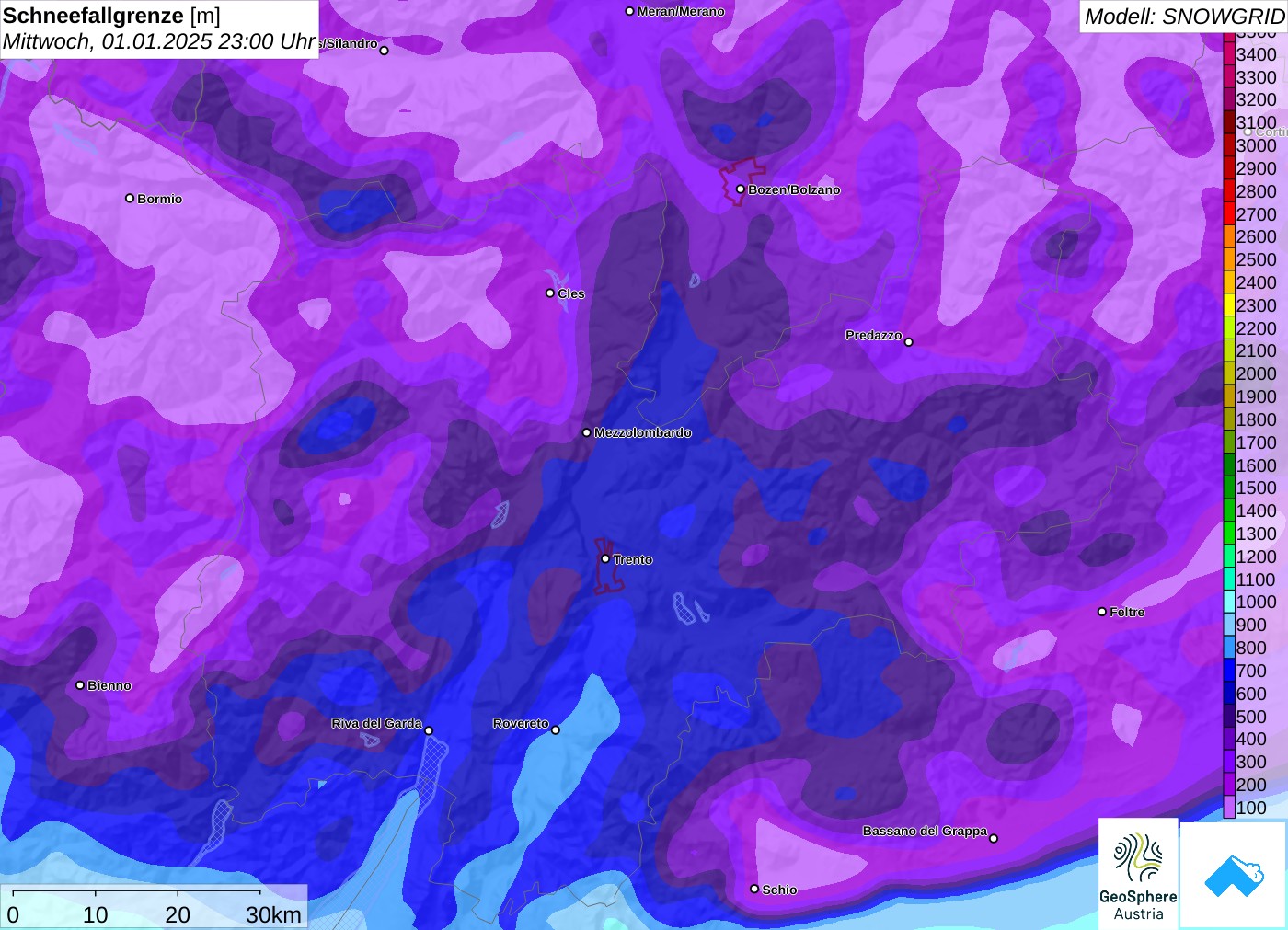1288x930 pixels.
Task: Click the Modell: SNOWGRID label
Action: coord(1184,16)
